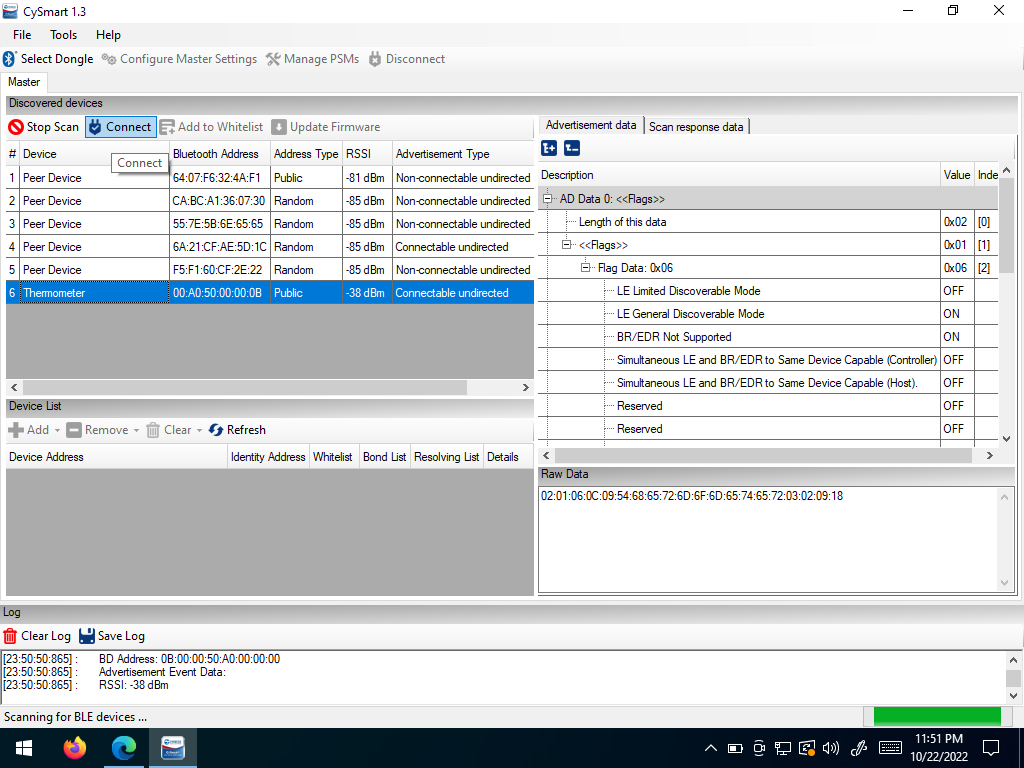
Task: Select address 64:07:F6:32:4A:F1 row
Action: pyautogui.click(x=270, y=178)
